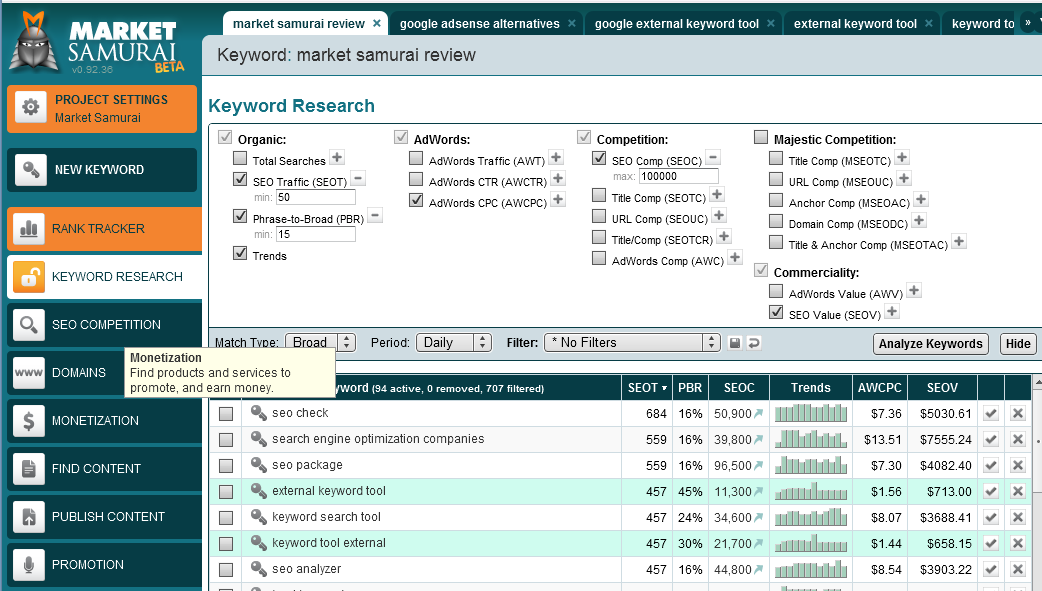This screenshot has width=1042, height=591.
Task: Click the reset filter arrow icon
Action: 754,343
